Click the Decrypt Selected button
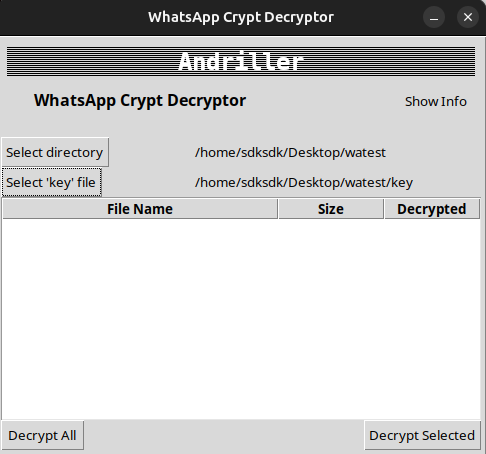The height and width of the screenshot is (454, 486). (422, 435)
